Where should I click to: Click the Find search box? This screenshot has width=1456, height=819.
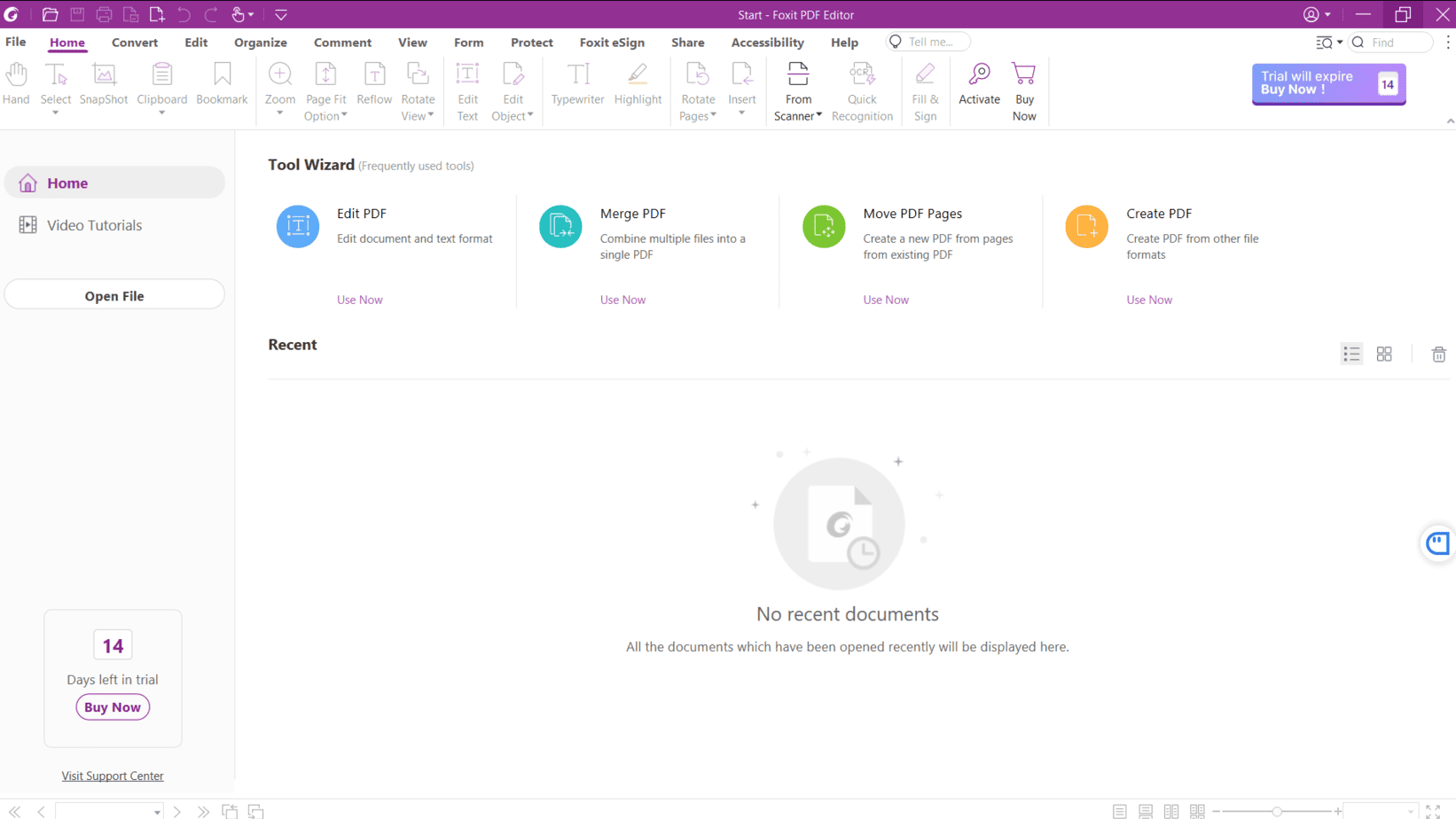1391,42
